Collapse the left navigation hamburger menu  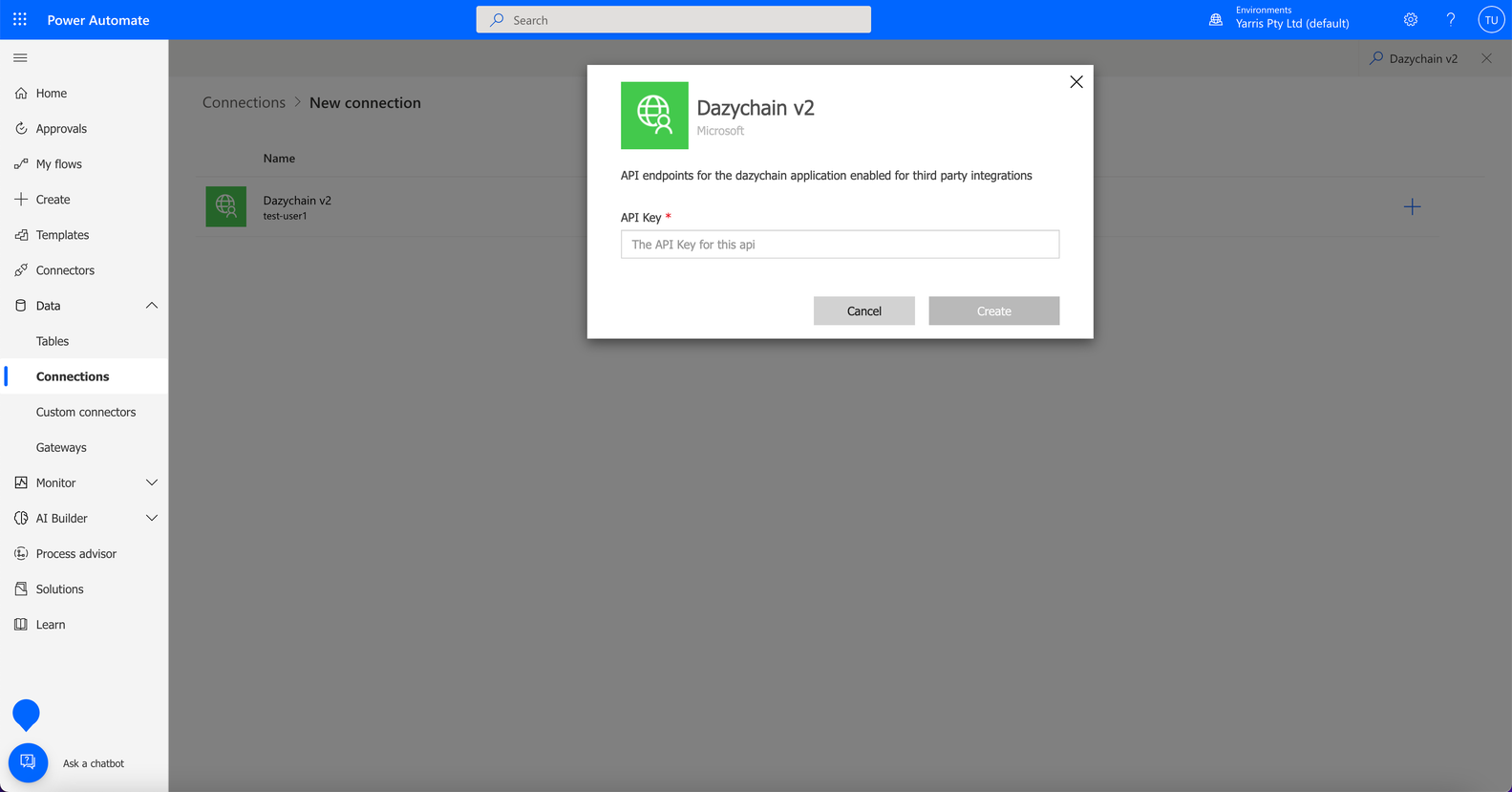click(x=20, y=58)
